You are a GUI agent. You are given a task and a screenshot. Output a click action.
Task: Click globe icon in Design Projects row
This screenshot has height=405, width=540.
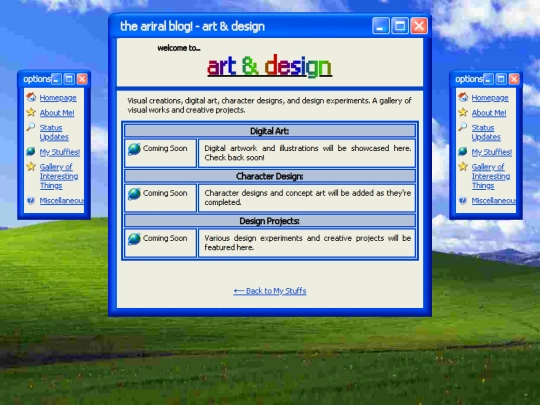134,239
